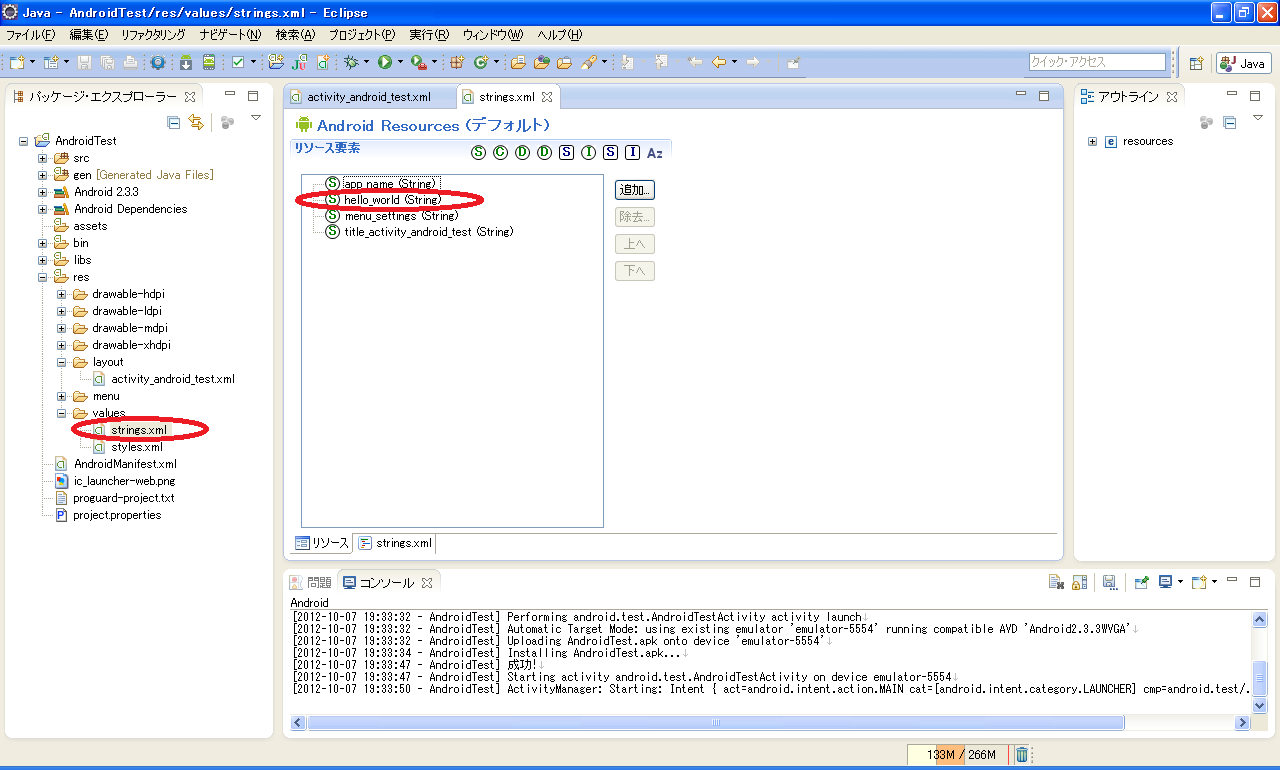The width and height of the screenshot is (1280, 770).
Task: Click the Quick Access search field
Action: pos(1097,62)
